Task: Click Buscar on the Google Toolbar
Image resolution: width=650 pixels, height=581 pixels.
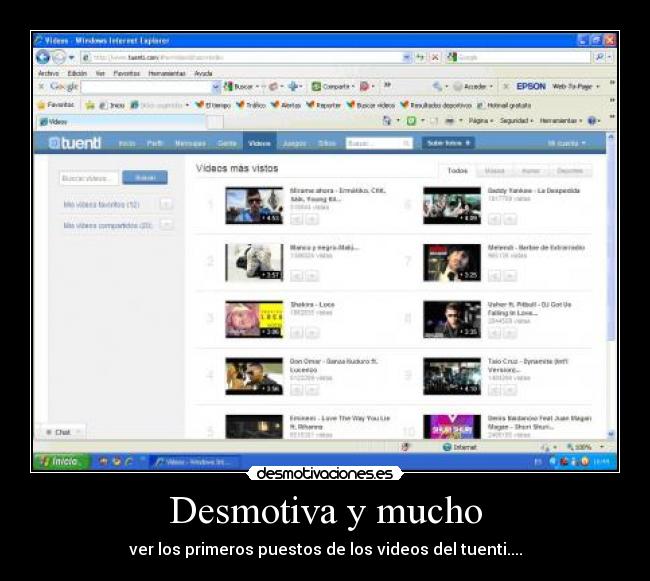Action: pos(241,87)
